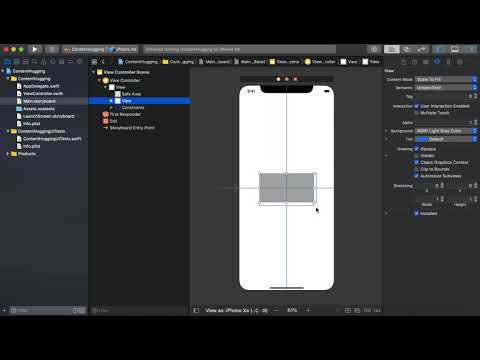Open the Library button in toolbar
480x360 pixels.
pyautogui.click(x=374, y=50)
